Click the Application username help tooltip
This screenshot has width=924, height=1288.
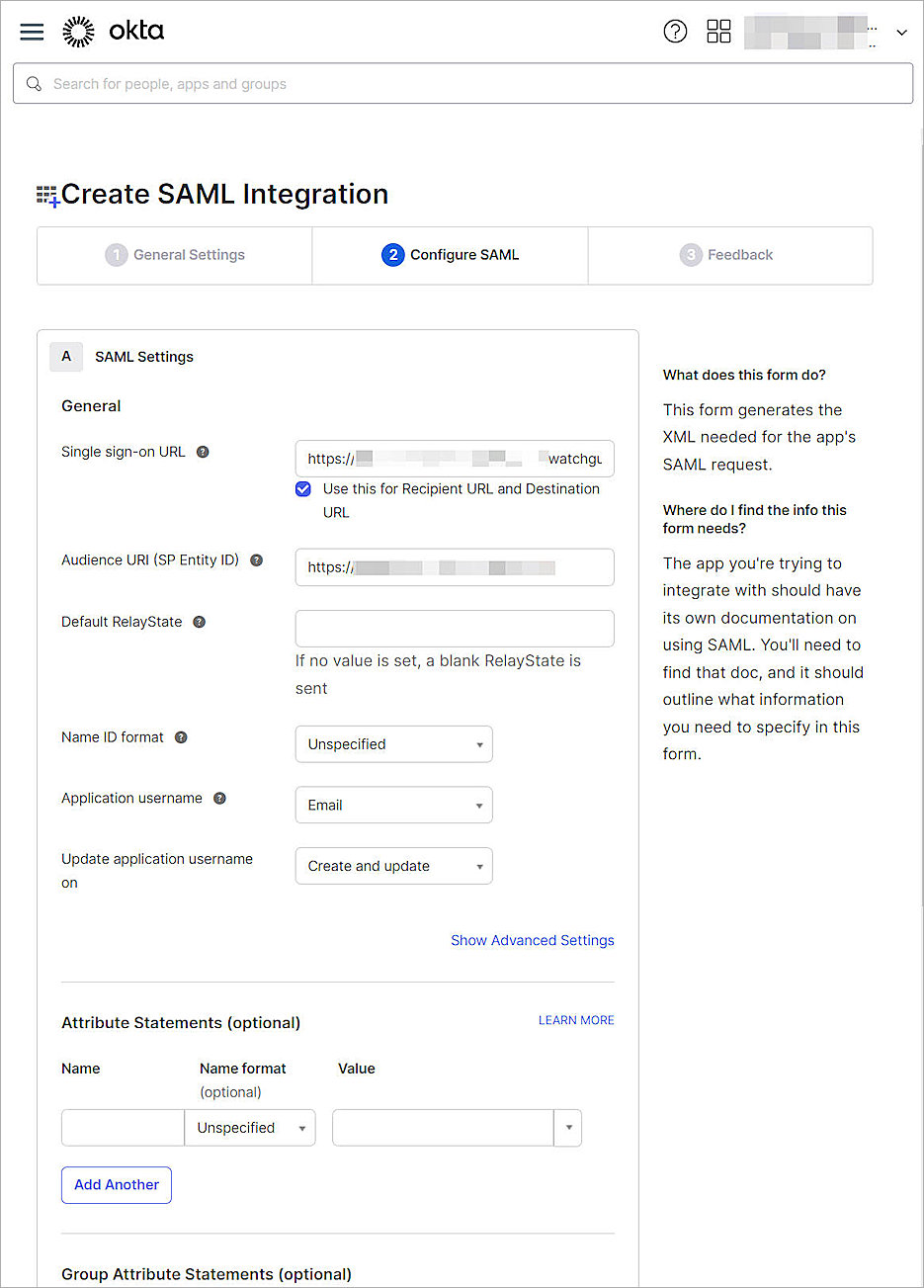click(x=218, y=798)
